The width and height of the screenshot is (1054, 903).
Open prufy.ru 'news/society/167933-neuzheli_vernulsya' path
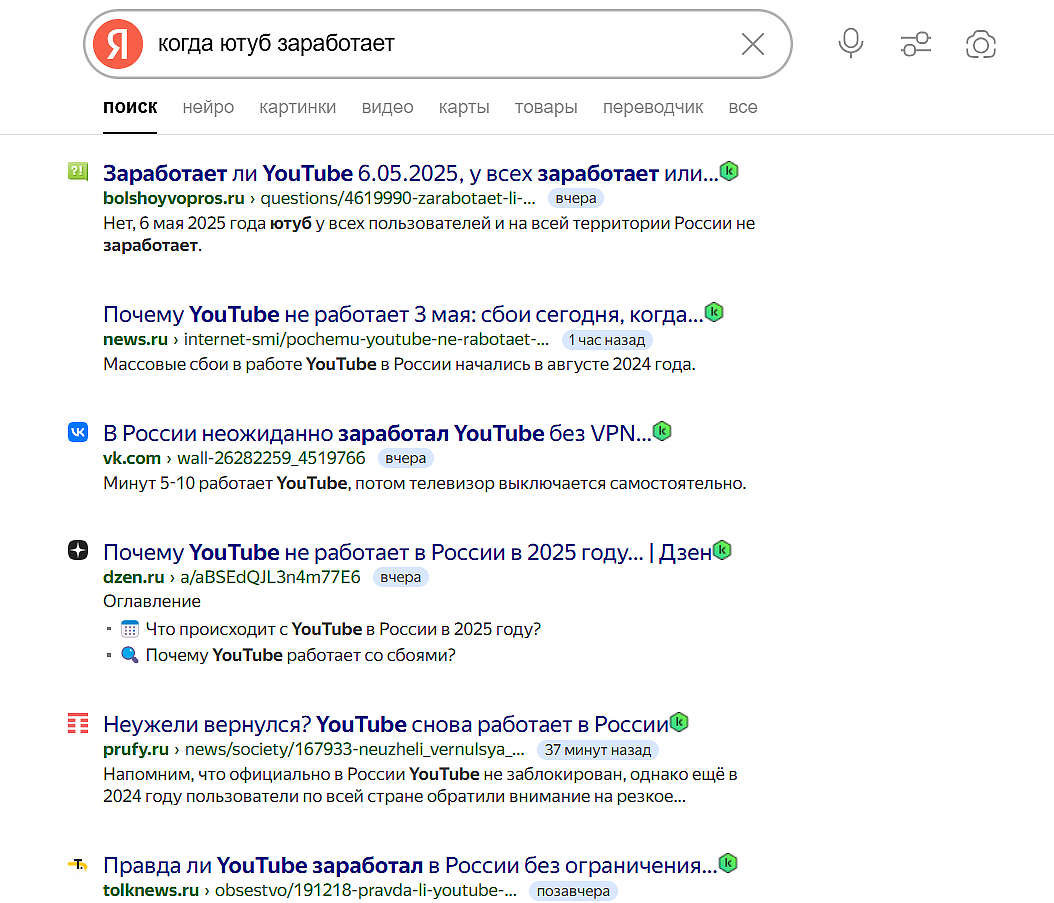(355, 750)
